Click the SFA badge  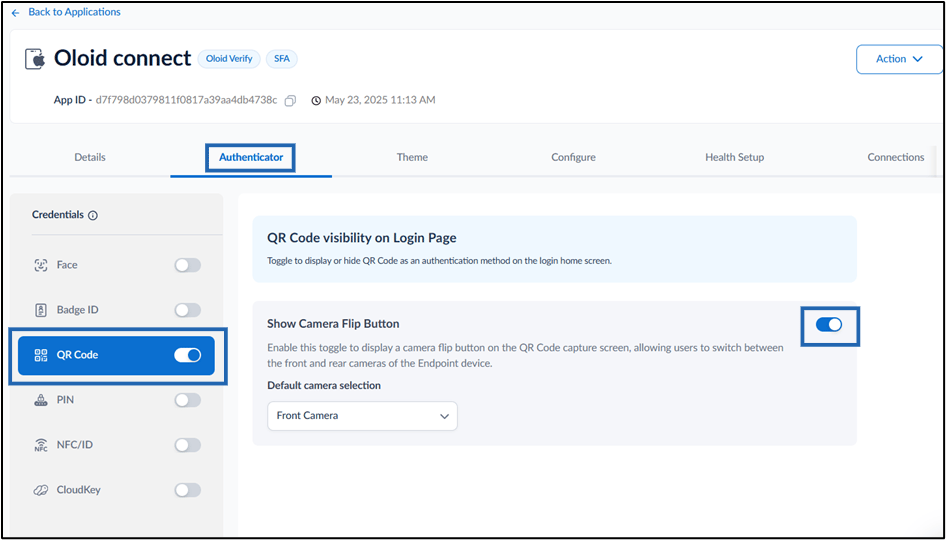(x=282, y=59)
